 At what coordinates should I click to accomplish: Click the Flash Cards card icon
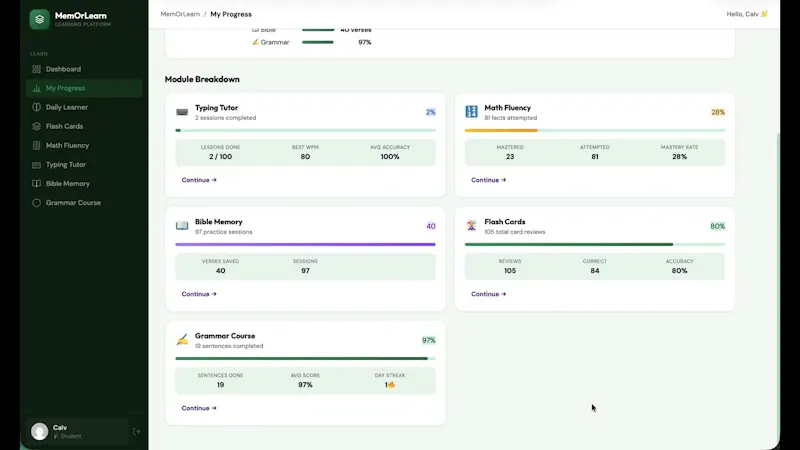tap(471, 226)
